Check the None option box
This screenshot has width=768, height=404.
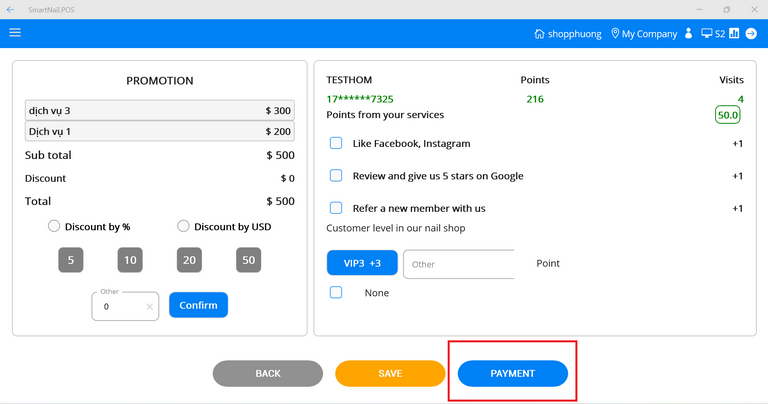coord(336,293)
